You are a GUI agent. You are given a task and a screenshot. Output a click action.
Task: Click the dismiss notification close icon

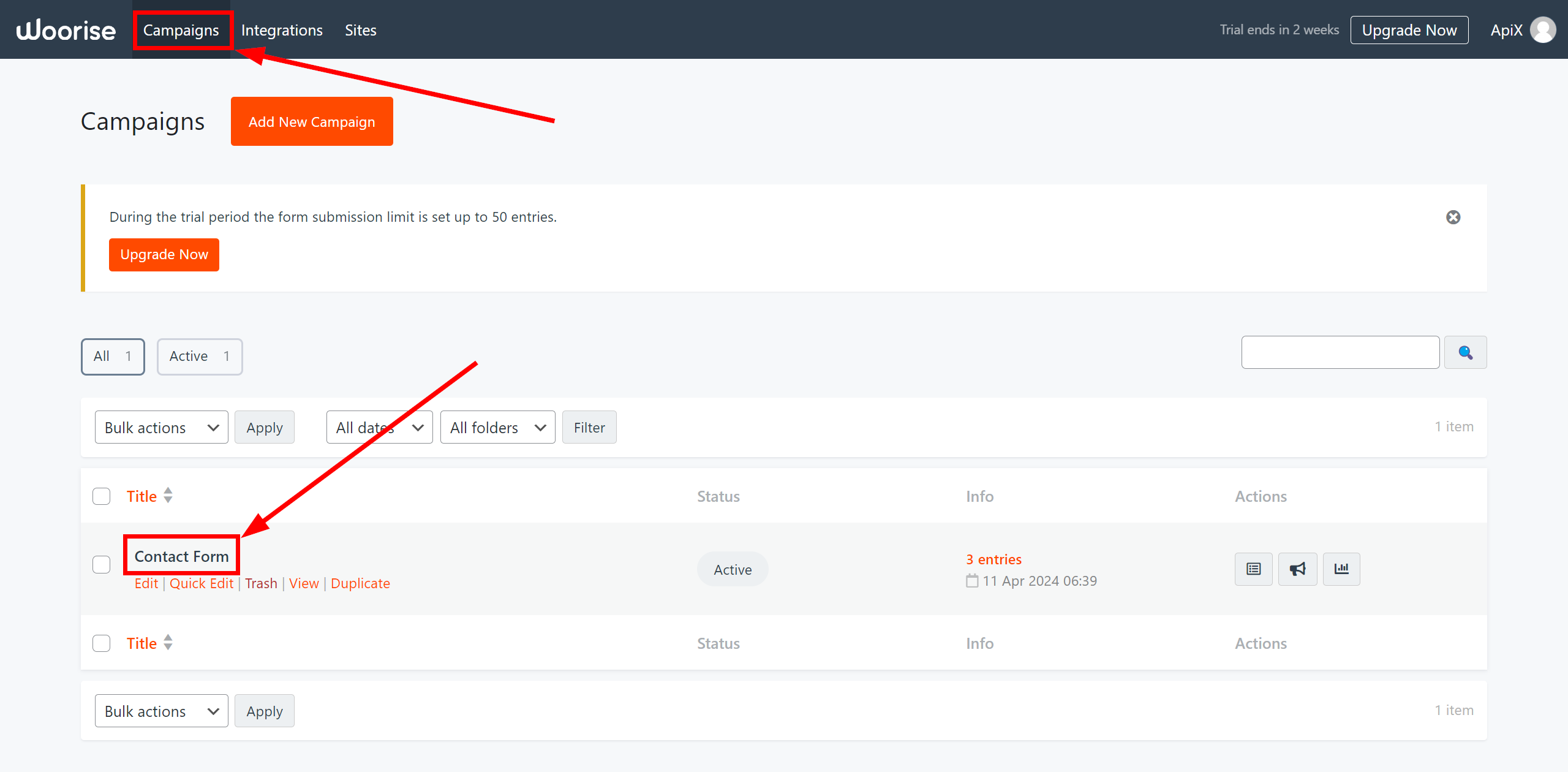[x=1453, y=217]
